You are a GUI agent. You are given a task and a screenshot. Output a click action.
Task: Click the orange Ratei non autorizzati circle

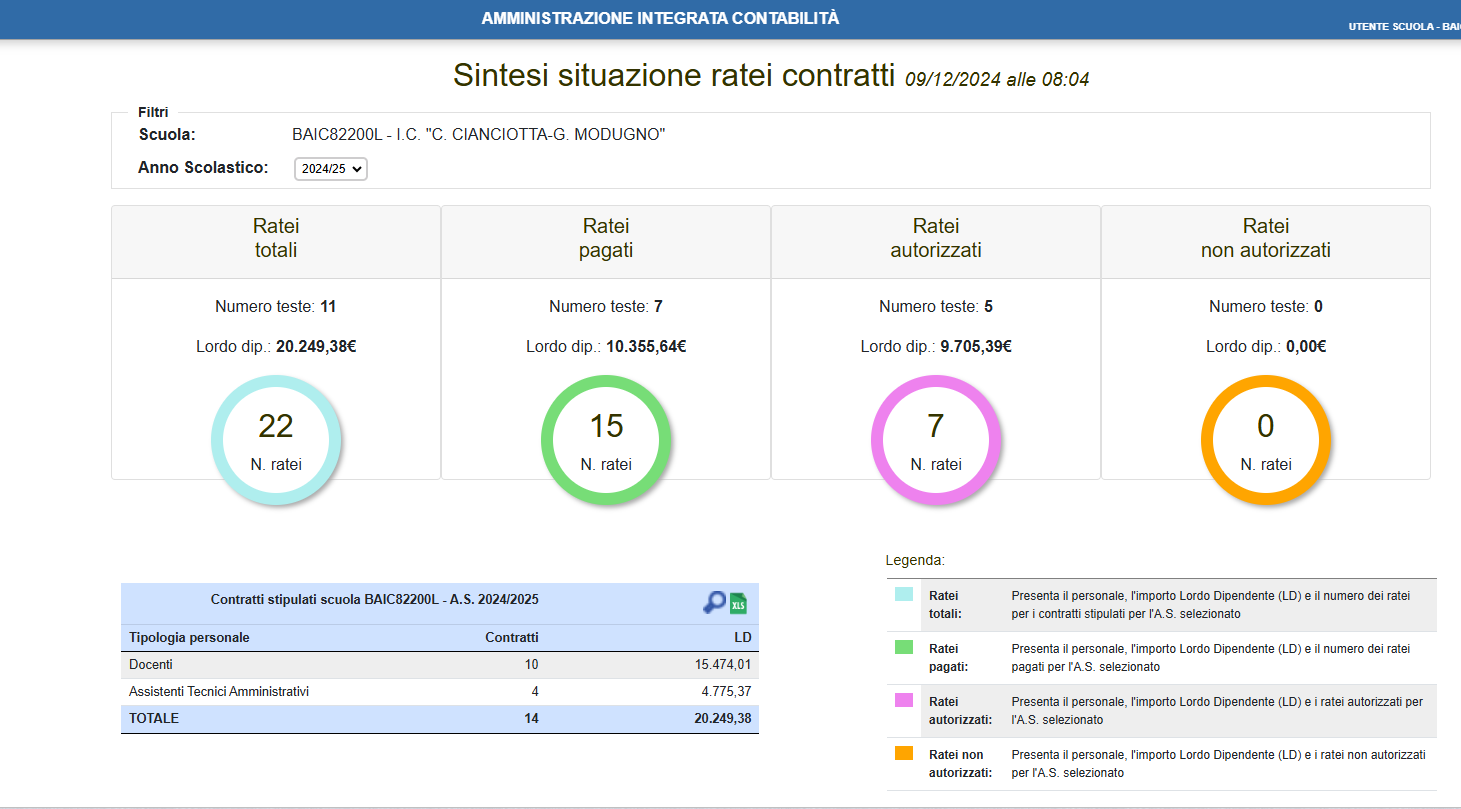tap(1265, 439)
